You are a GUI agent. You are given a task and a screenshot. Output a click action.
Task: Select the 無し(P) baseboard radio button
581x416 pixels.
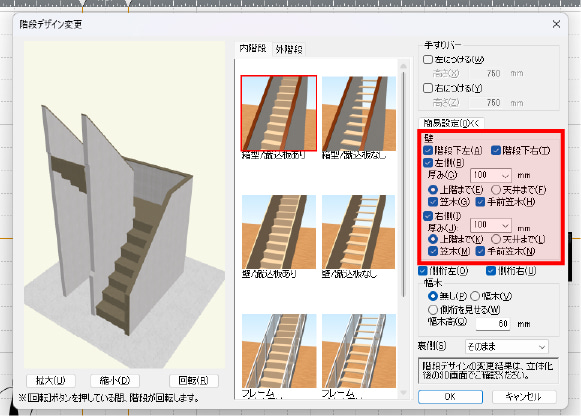click(x=432, y=296)
